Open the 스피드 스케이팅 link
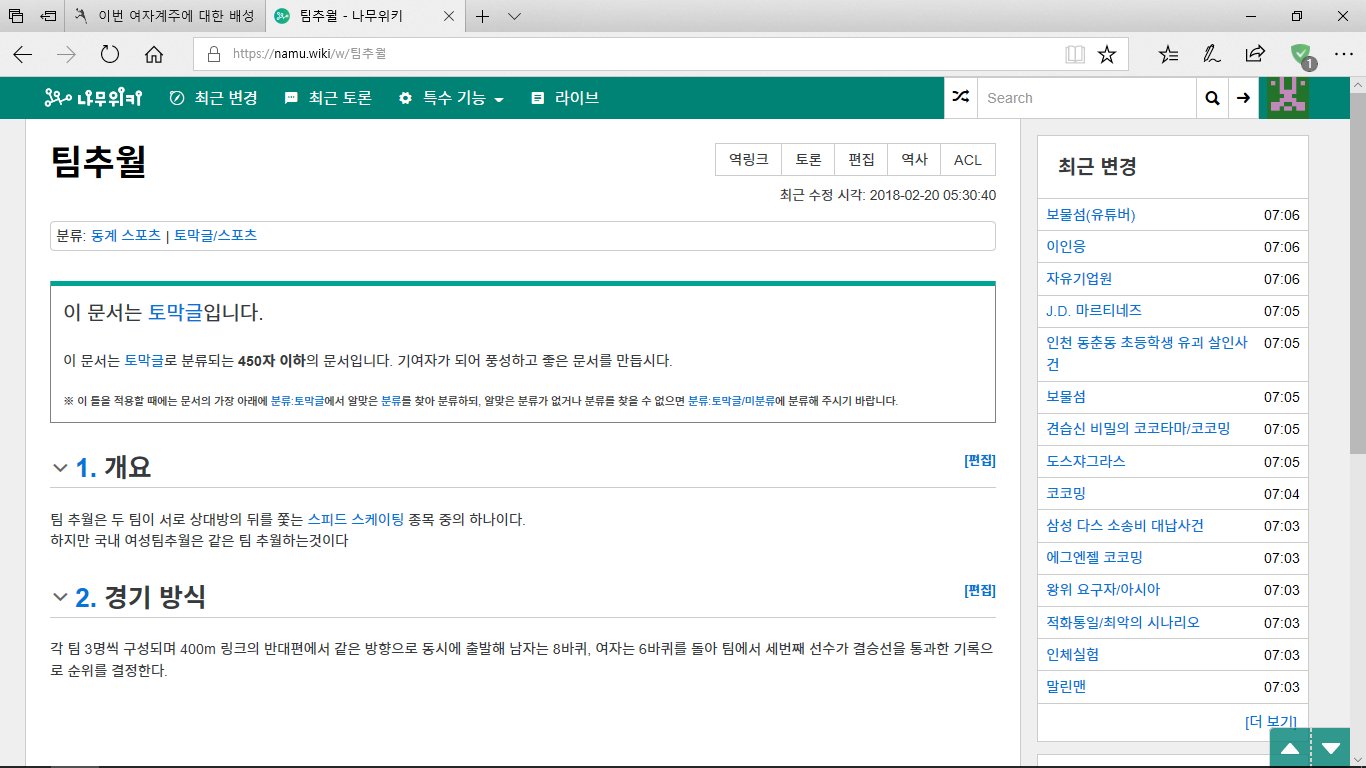 355,519
